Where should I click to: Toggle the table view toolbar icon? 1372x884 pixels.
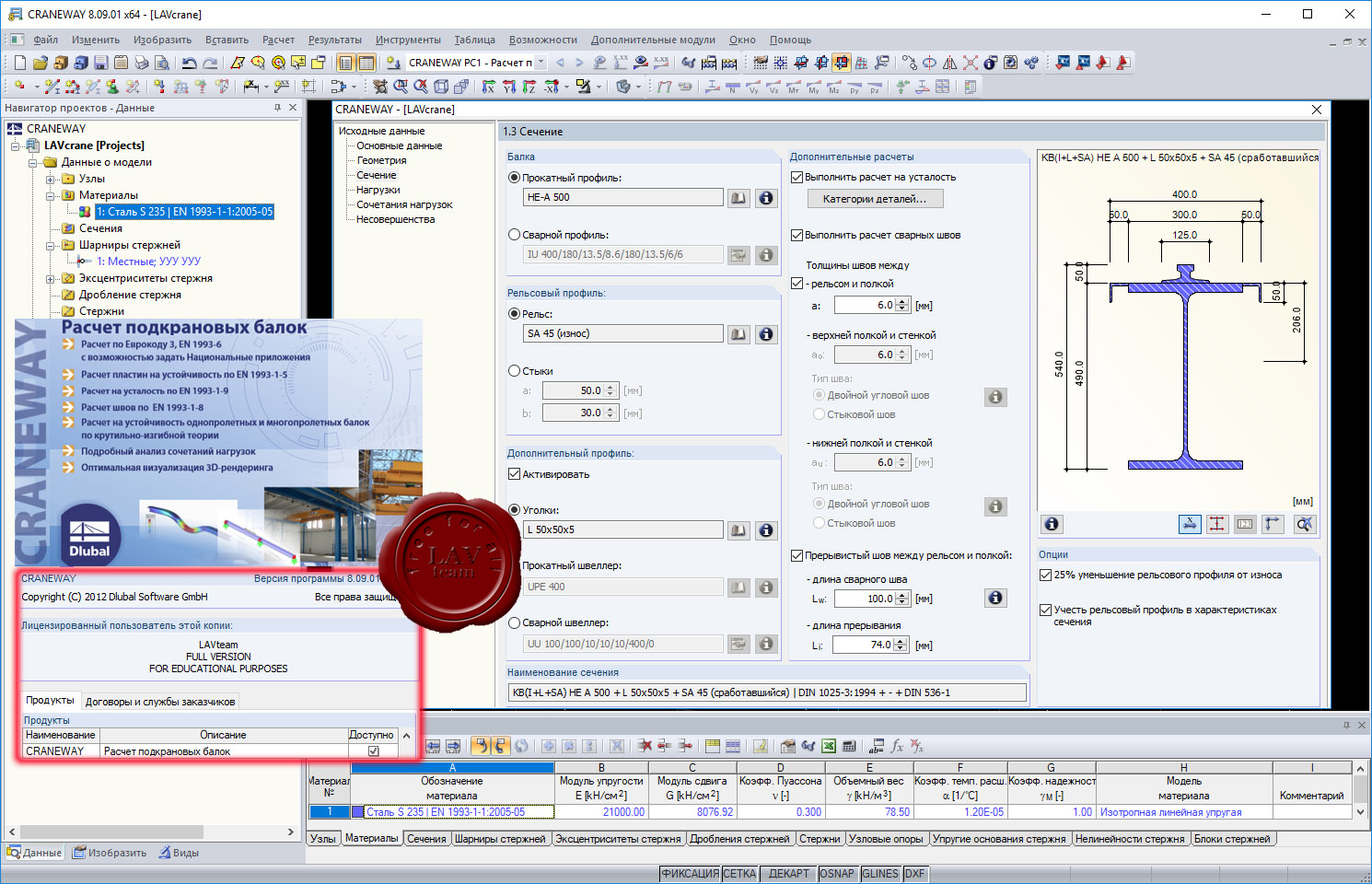click(366, 63)
